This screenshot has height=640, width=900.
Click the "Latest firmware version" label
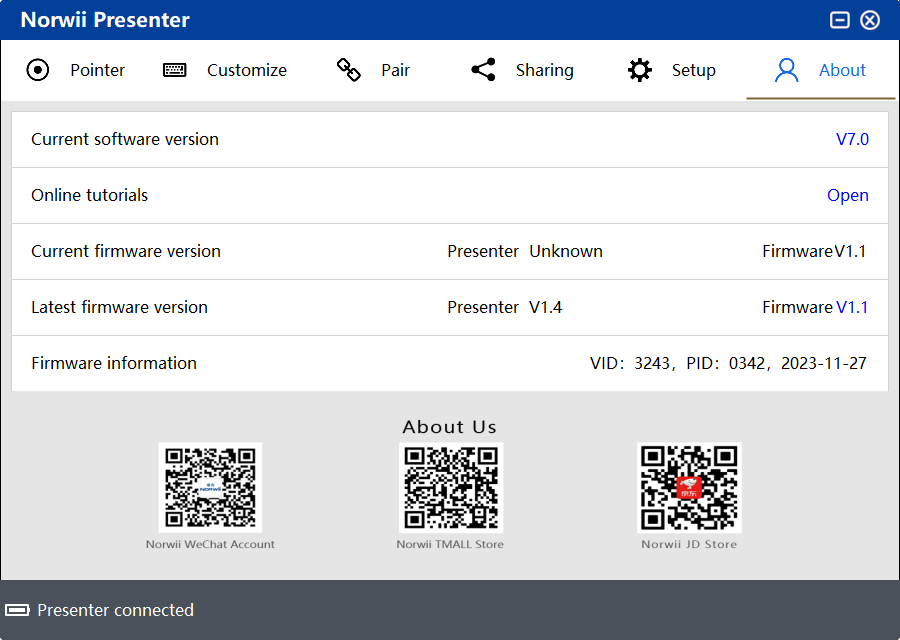click(119, 307)
